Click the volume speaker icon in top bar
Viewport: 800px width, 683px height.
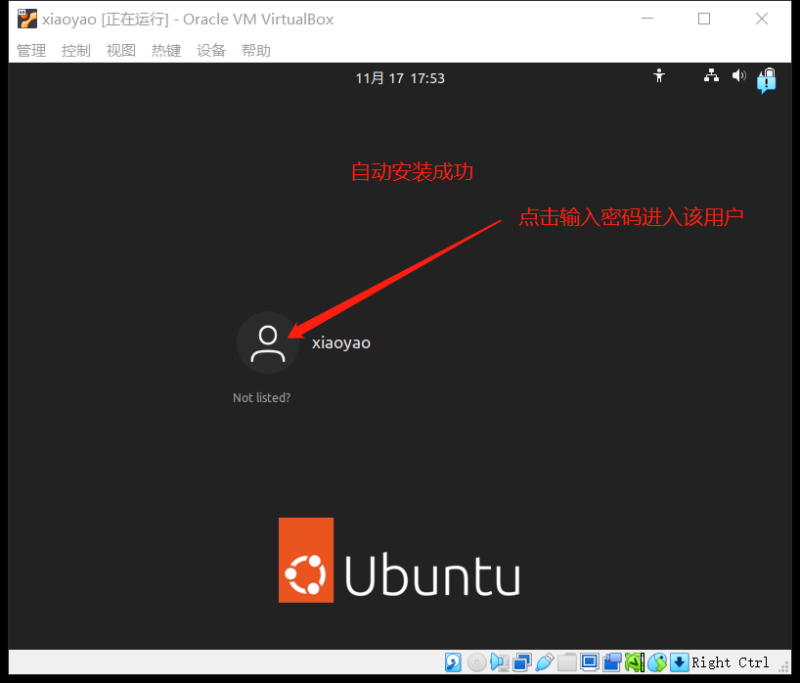[739, 75]
